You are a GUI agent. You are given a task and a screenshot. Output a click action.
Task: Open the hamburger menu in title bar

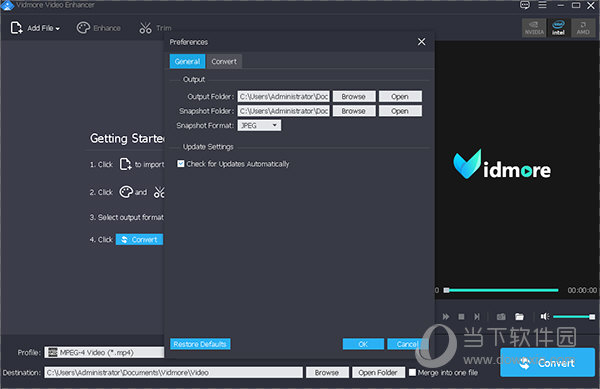(x=542, y=5)
